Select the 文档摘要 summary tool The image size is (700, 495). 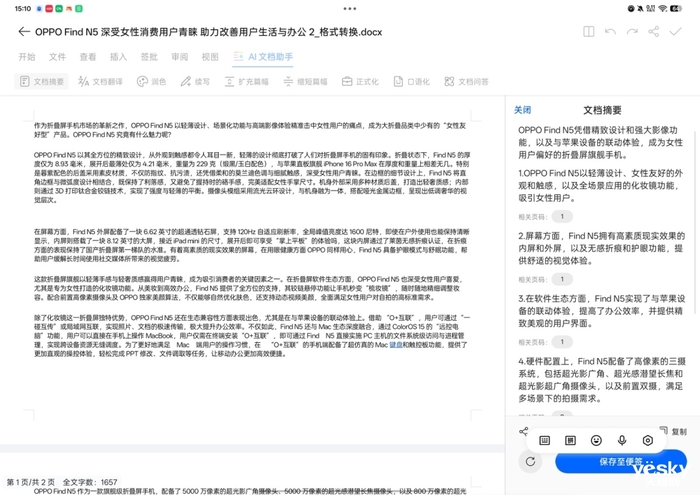tap(42, 81)
